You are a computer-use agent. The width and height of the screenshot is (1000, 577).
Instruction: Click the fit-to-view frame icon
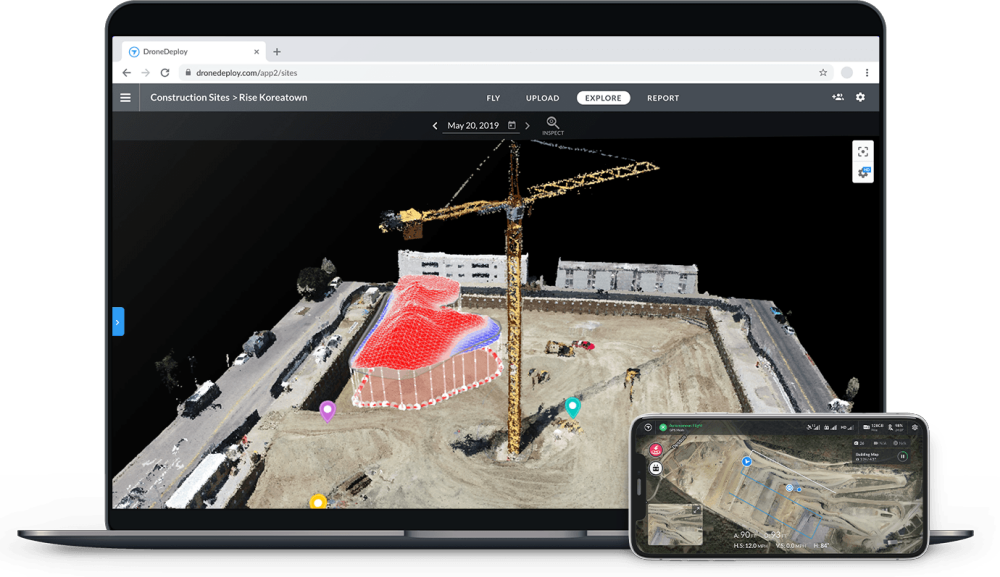[863, 151]
